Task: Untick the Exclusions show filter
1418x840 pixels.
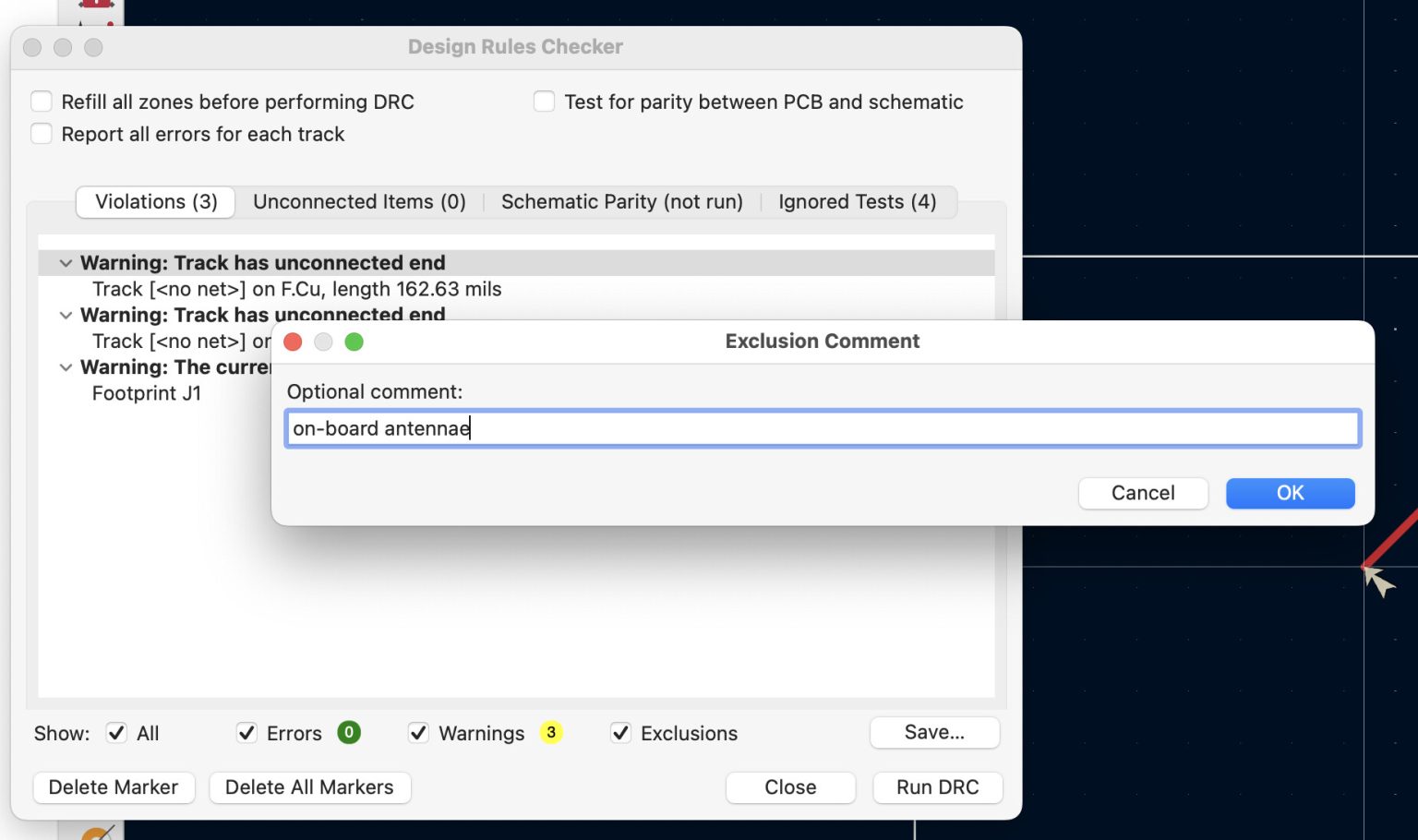Action: click(620, 733)
